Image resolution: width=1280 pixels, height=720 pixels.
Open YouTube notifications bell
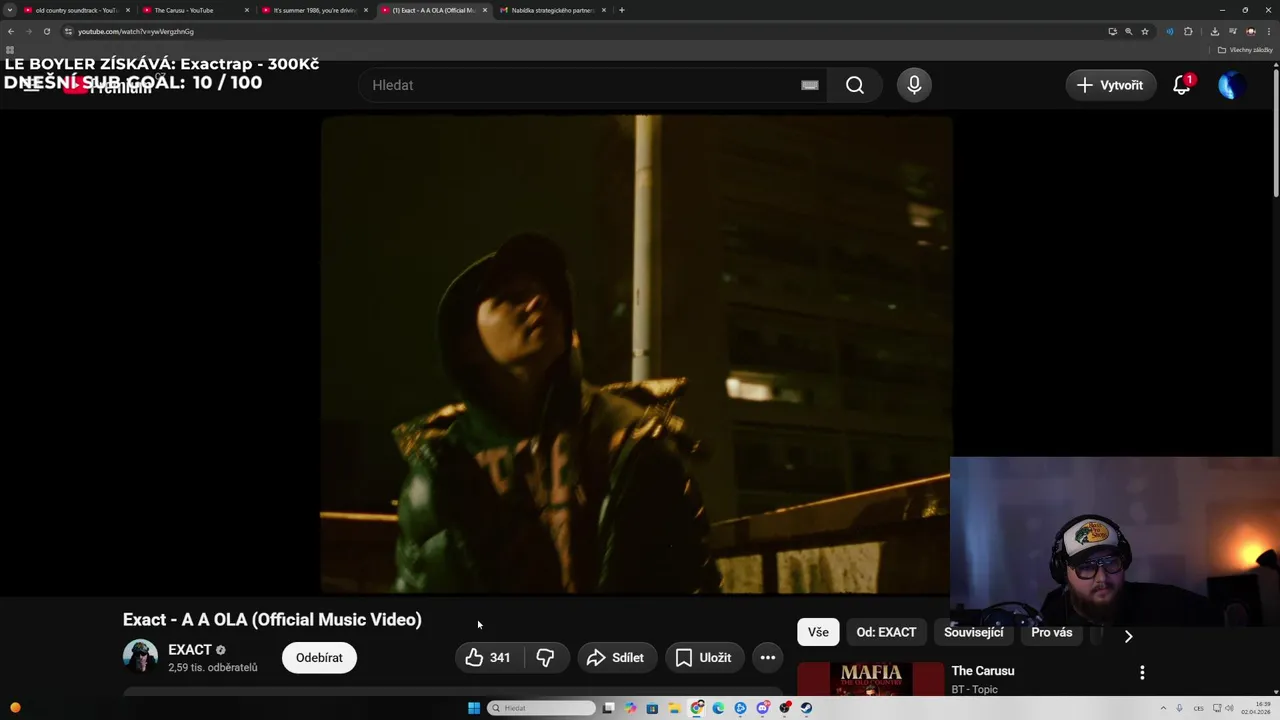(1182, 85)
